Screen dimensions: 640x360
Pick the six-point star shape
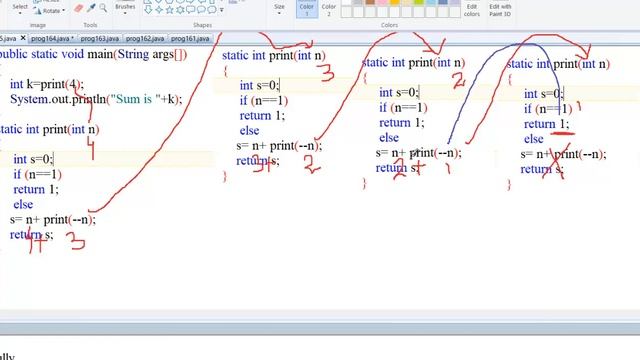[180, 9]
